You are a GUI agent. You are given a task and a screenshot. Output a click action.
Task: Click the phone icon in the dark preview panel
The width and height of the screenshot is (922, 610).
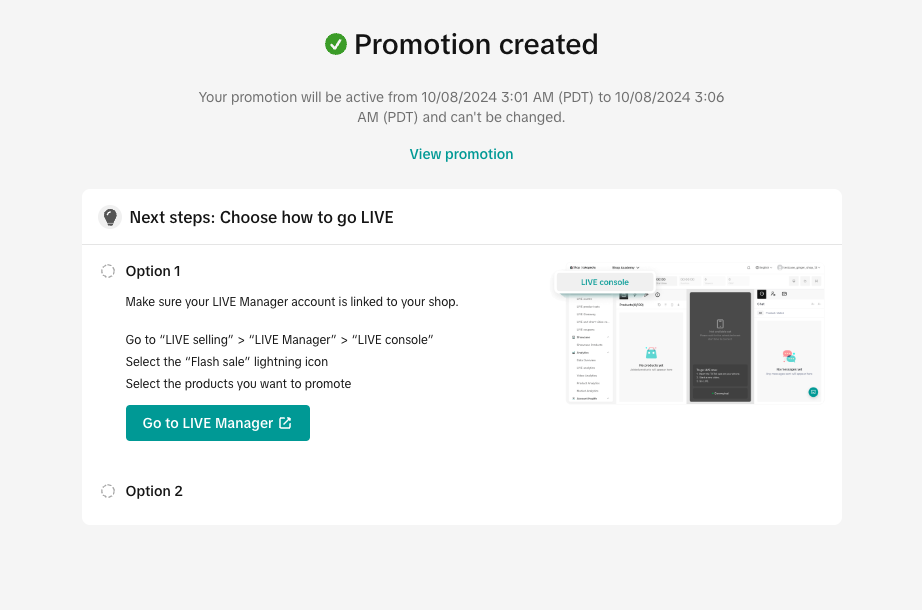tap(720, 323)
